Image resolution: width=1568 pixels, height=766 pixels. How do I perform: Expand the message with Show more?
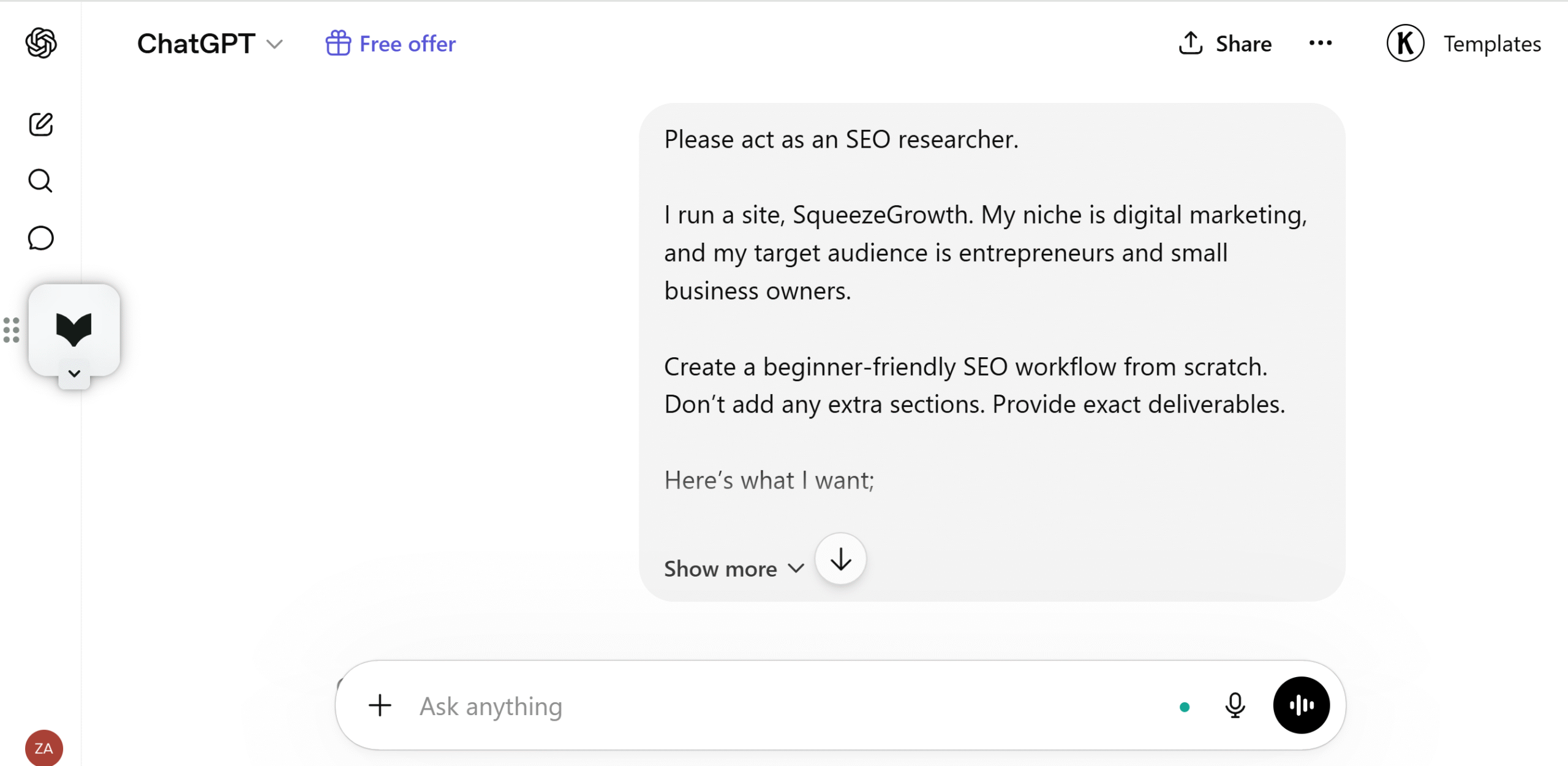[734, 569]
